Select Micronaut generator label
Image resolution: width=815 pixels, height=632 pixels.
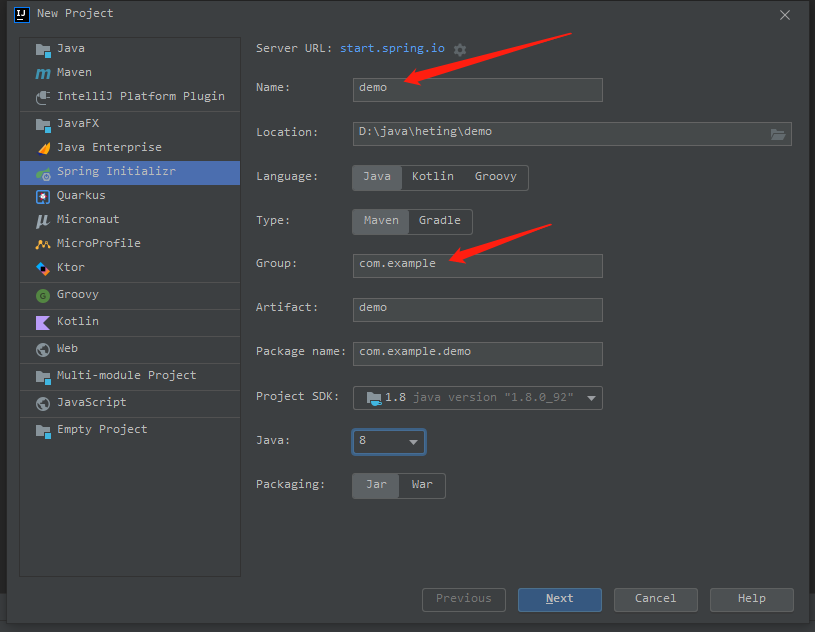[x=88, y=219]
